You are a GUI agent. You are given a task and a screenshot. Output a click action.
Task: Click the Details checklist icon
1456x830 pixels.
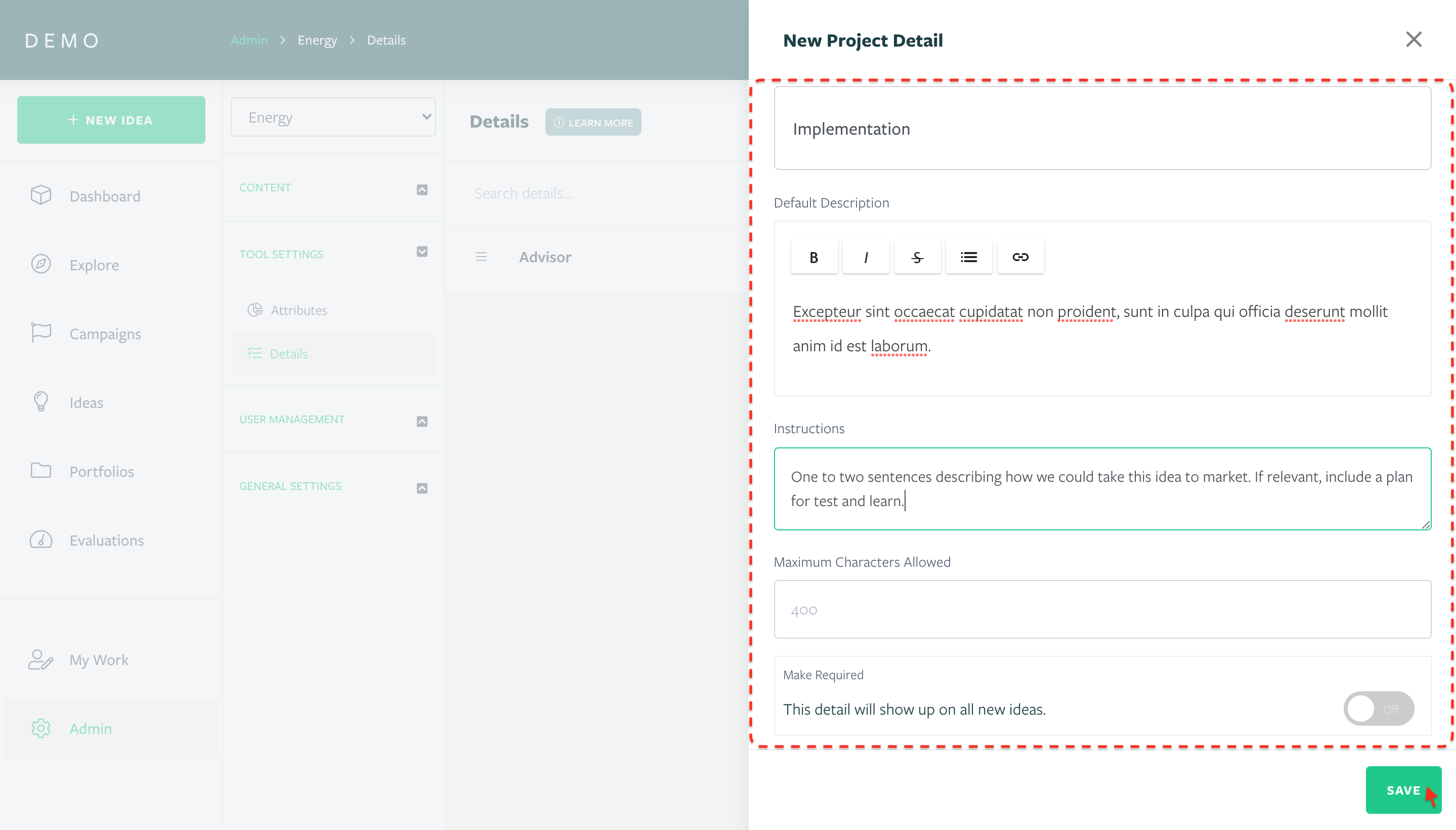click(x=255, y=353)
